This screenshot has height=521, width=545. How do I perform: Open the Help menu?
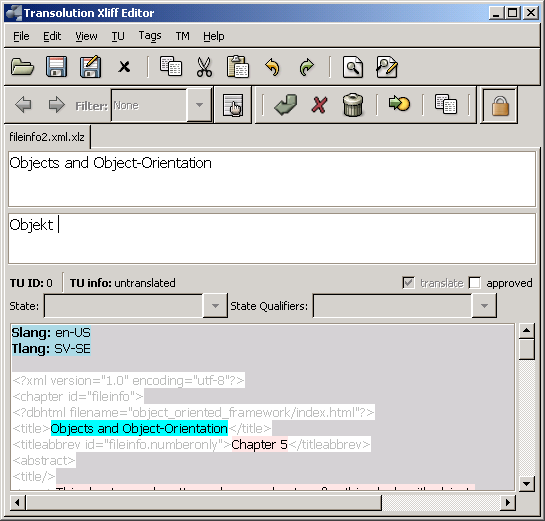pyautogui.click(x=214, y=36)
